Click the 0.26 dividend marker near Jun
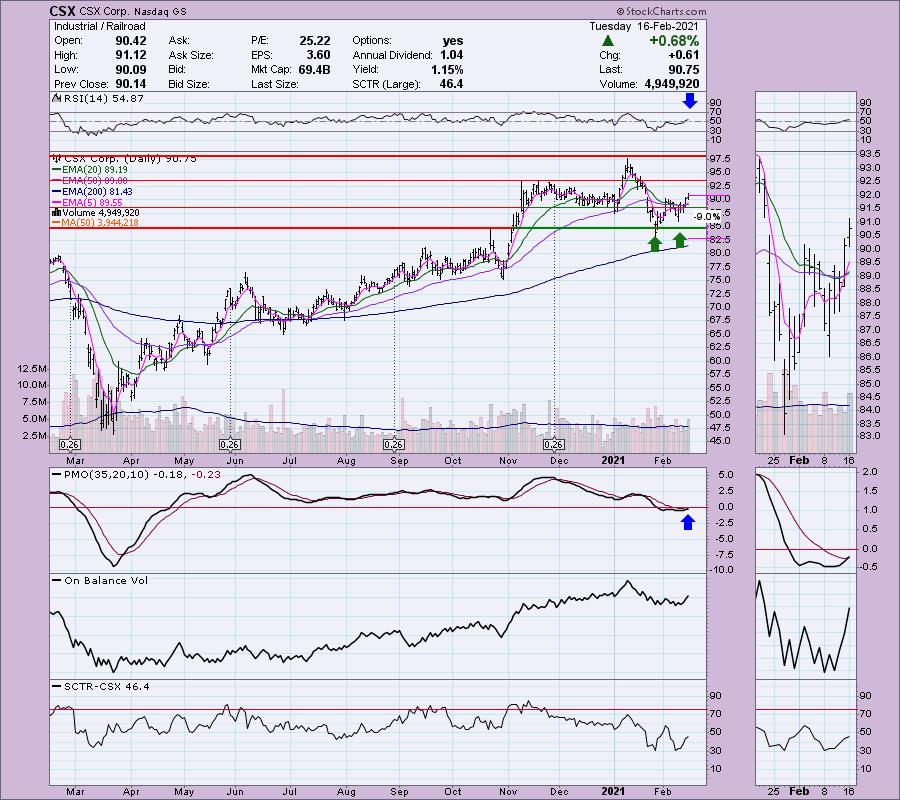900x800 pixels. [x=230, y=445]
